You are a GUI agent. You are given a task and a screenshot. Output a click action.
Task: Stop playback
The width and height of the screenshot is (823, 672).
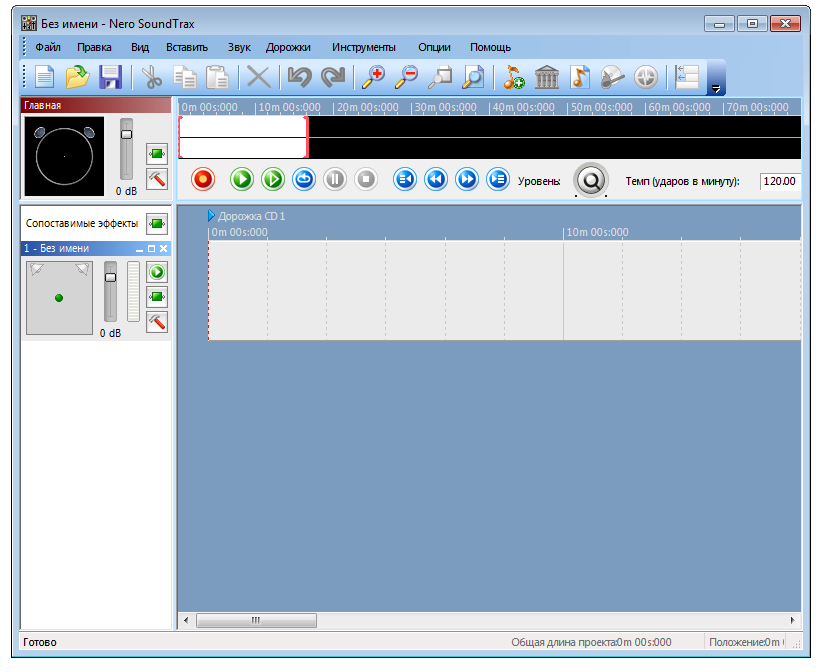coord(366,179)
